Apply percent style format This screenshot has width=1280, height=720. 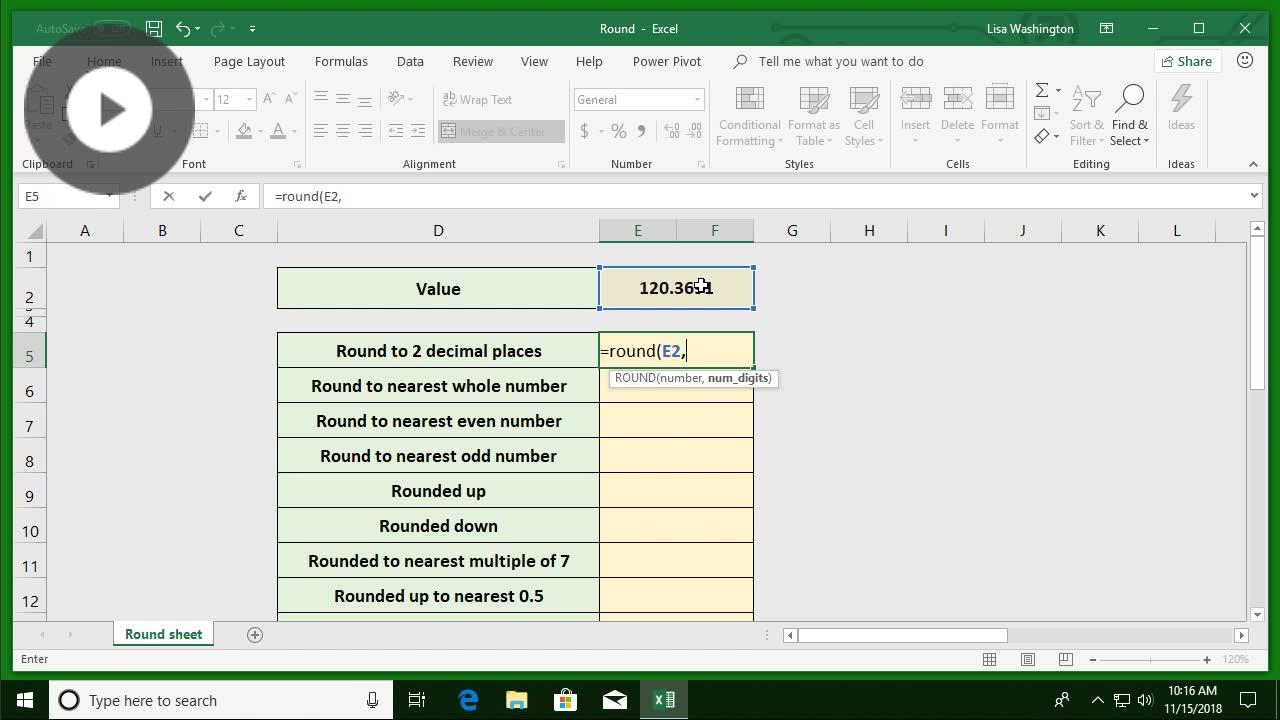tap(619, 131)
